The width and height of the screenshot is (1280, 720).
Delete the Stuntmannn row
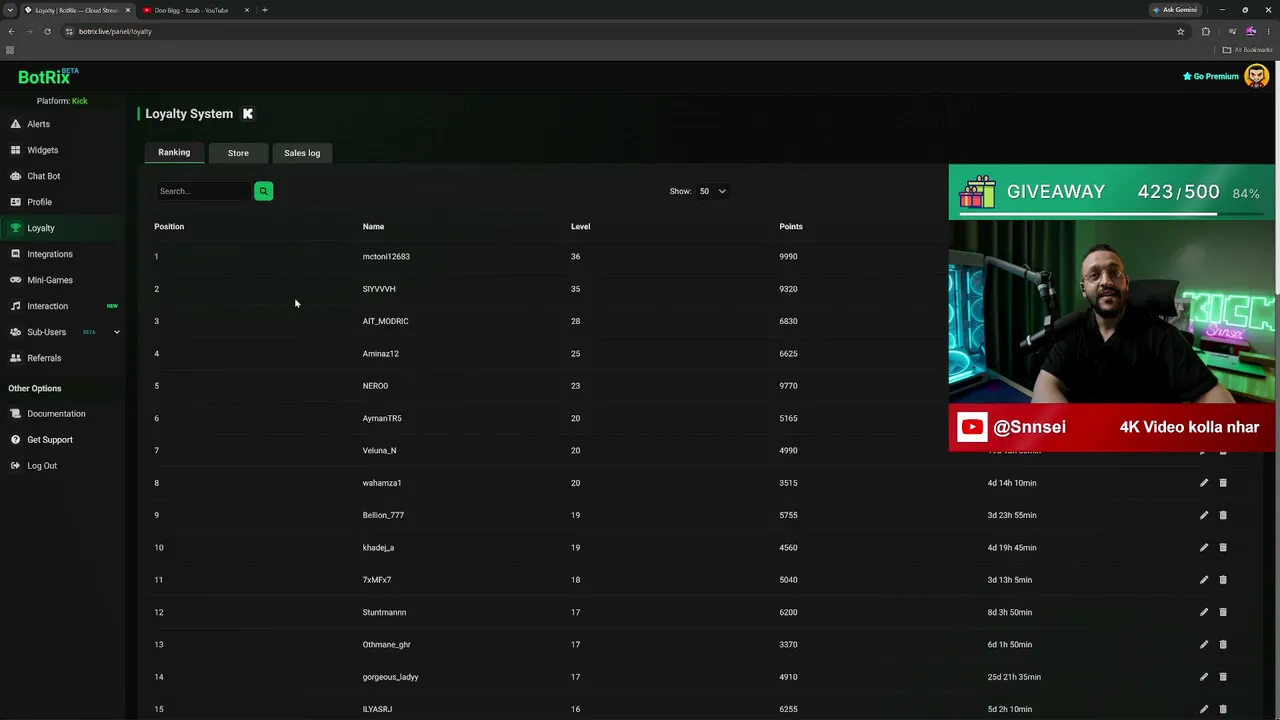click(x=1223, y=612)
